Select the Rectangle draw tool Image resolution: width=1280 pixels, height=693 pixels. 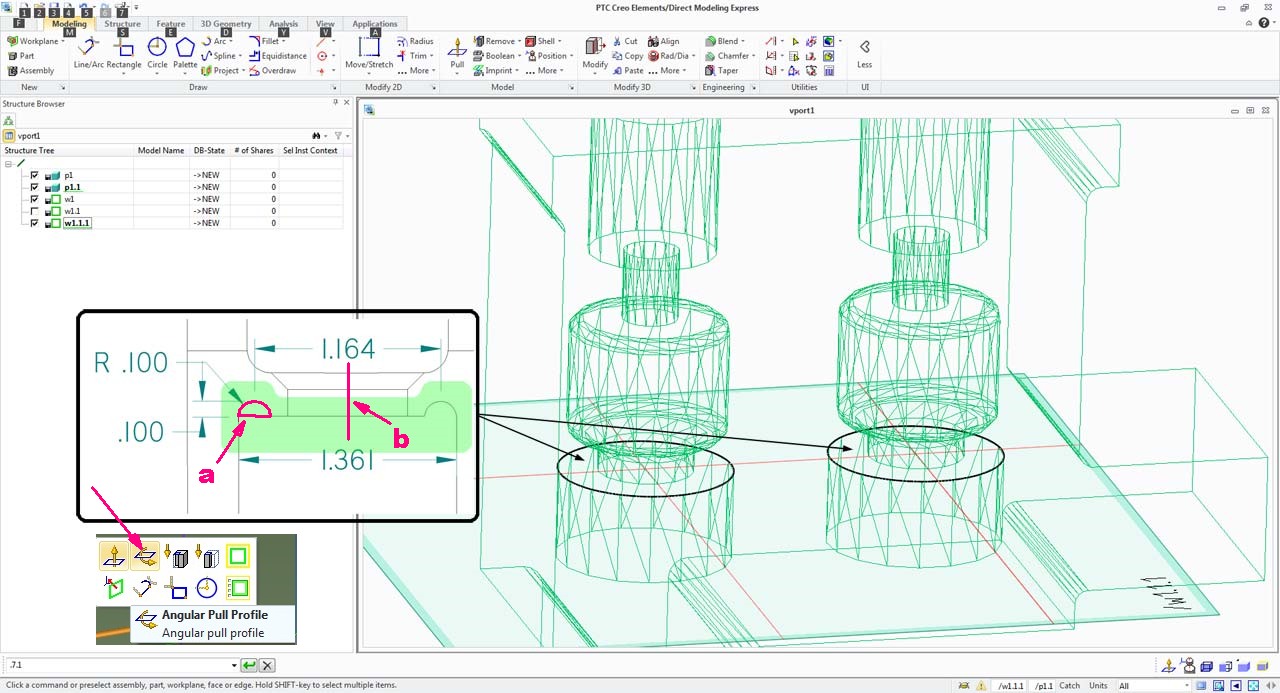pyautogui.click(x=124, y=53)
